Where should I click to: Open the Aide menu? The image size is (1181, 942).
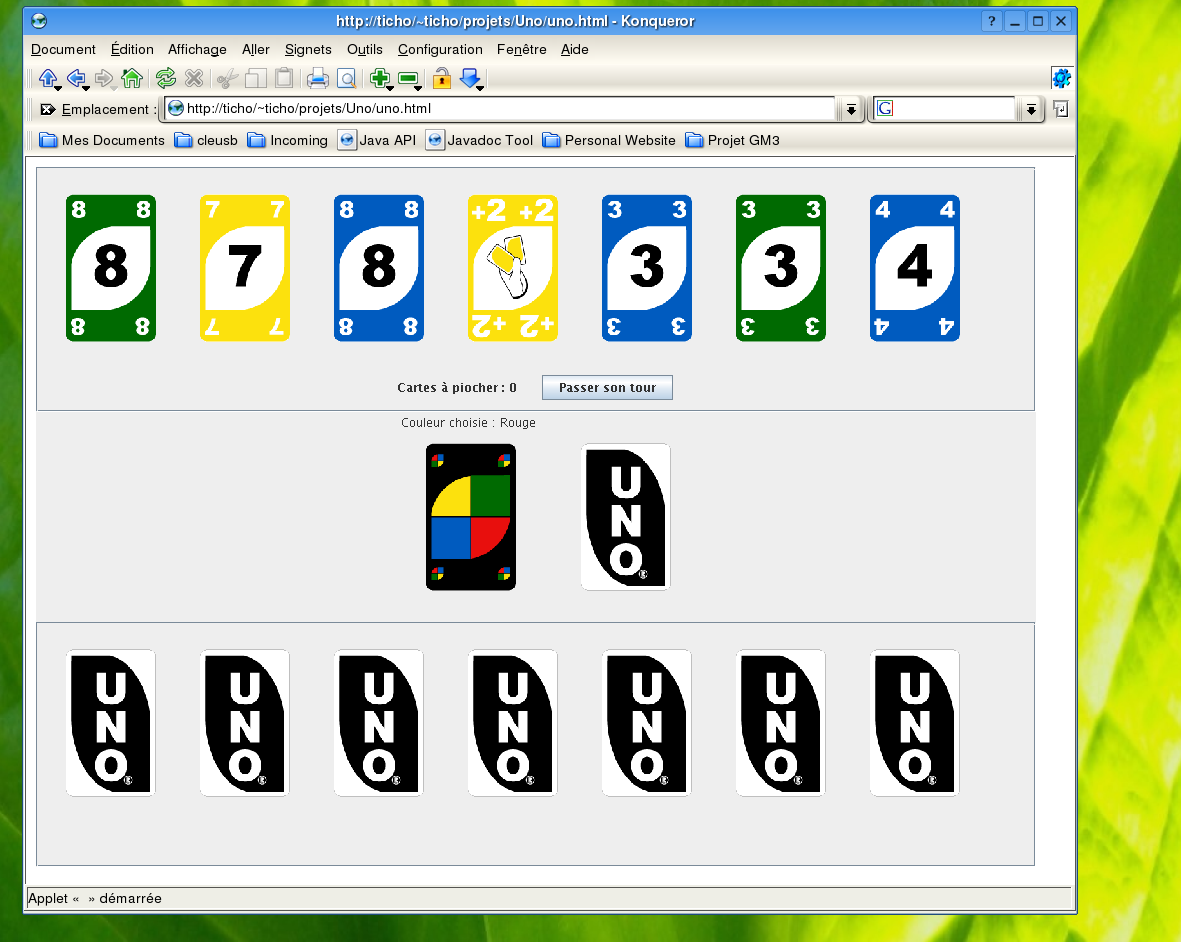pos(575,50)
